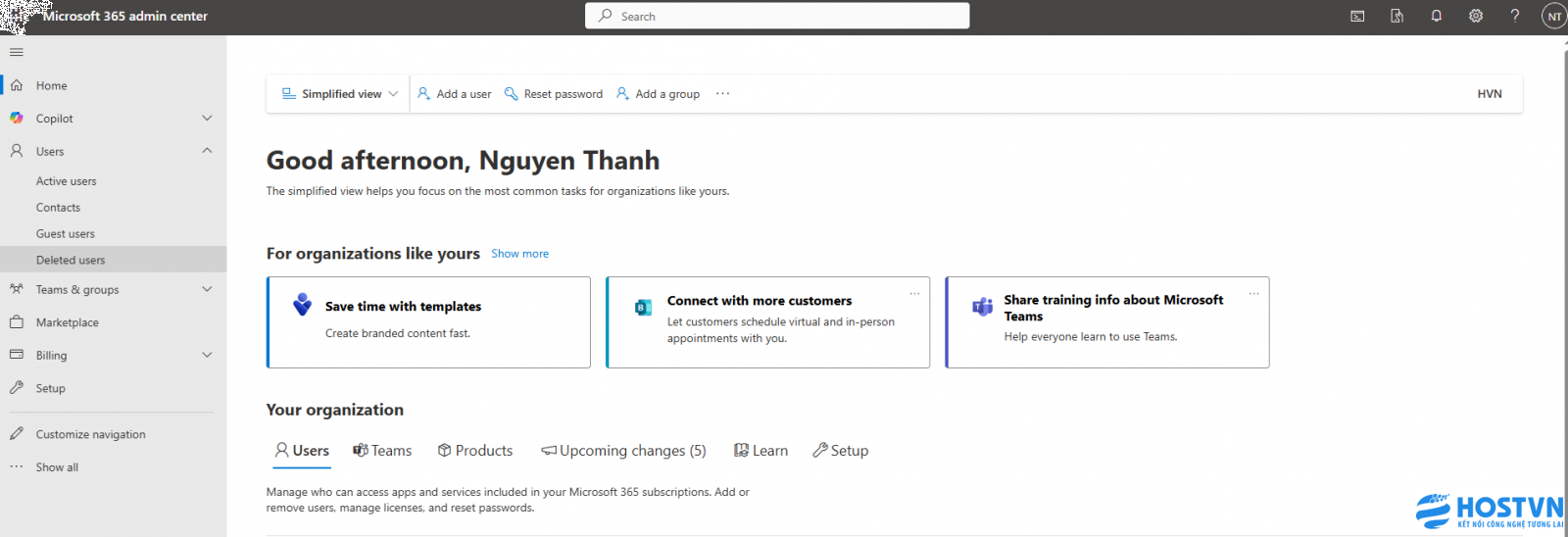The image size is (1568, 537).
Task: Click the templates icon on Save time card
Action: pos(302,305)
